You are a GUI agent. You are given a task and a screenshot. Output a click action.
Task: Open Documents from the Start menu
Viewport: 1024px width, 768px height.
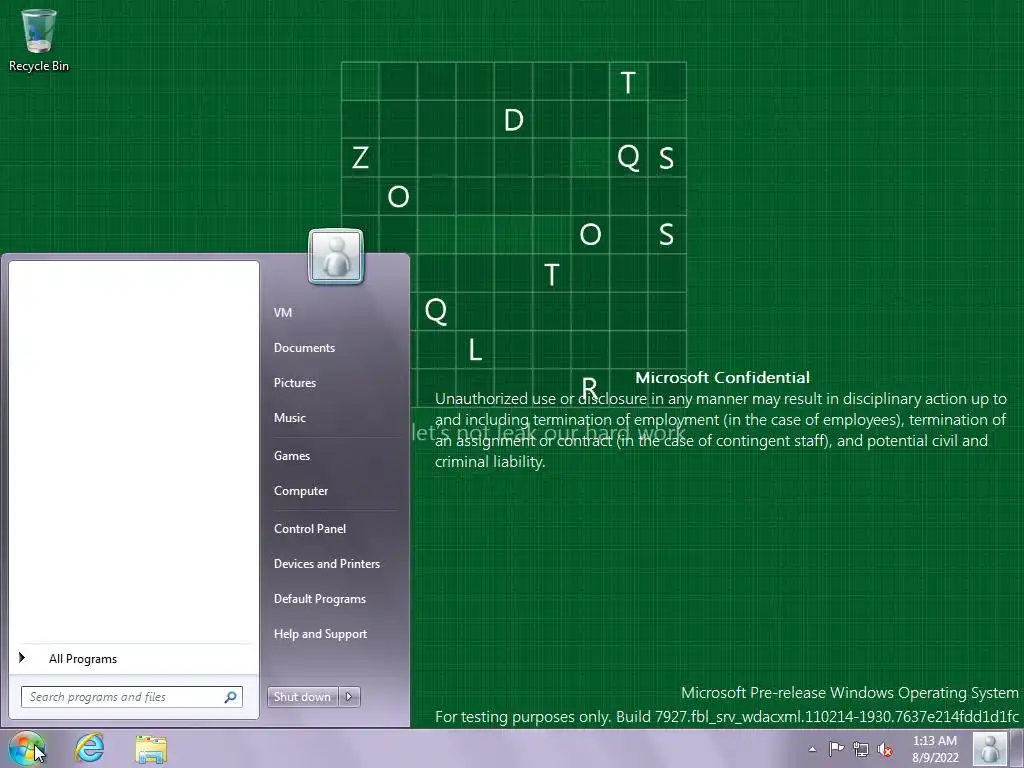[x=304, y=348]
